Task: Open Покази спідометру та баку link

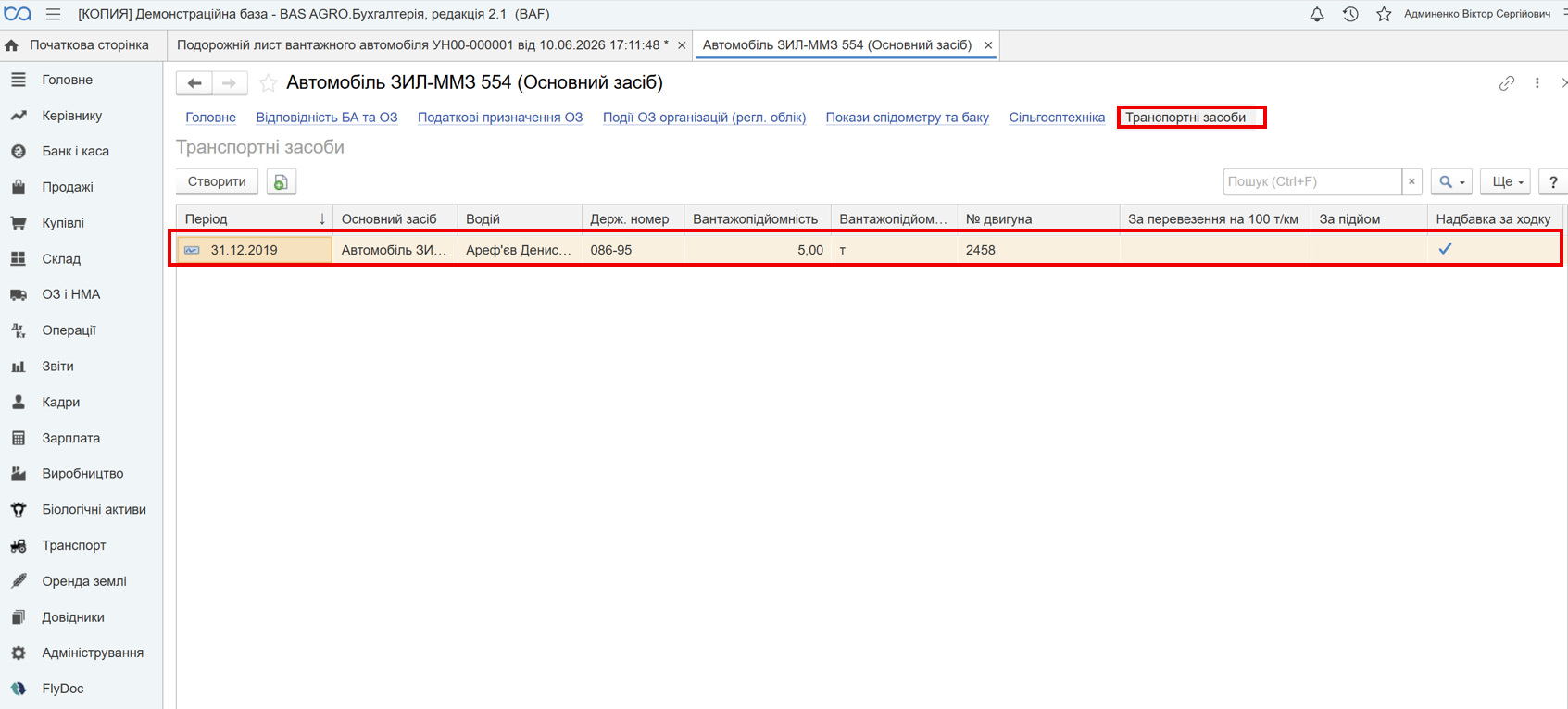Action: 908,118
